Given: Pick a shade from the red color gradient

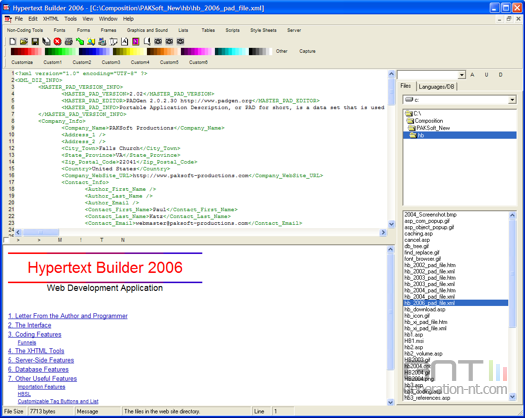Looking at the screenshot, I should (x=26, y=51).
